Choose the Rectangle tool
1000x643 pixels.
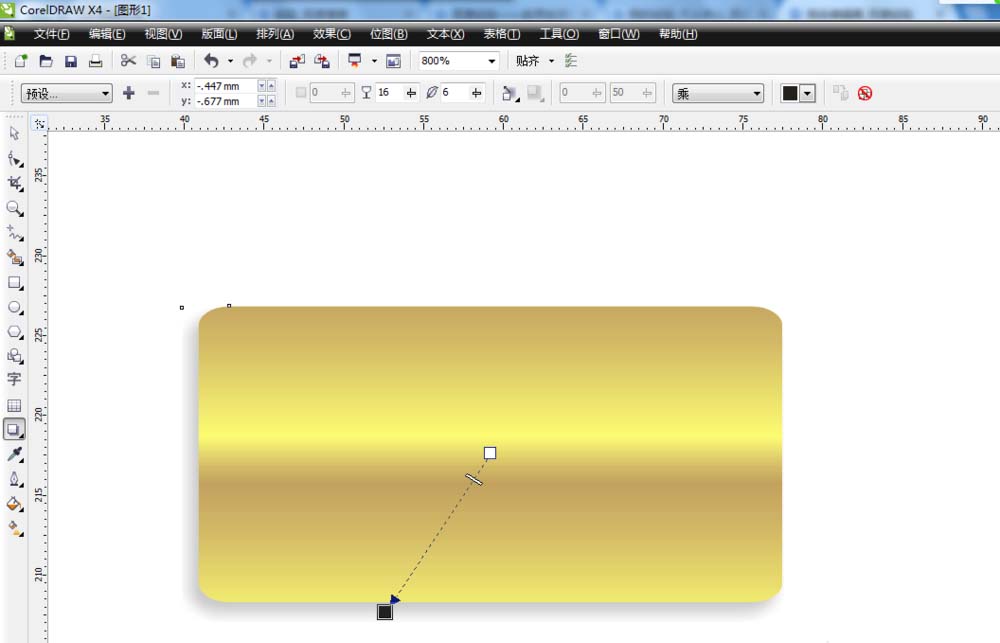point(14,283)
